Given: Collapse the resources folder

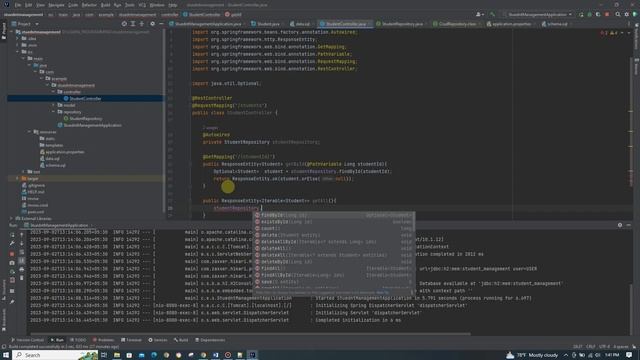Looking at the screenshot, I should point(29,132).
